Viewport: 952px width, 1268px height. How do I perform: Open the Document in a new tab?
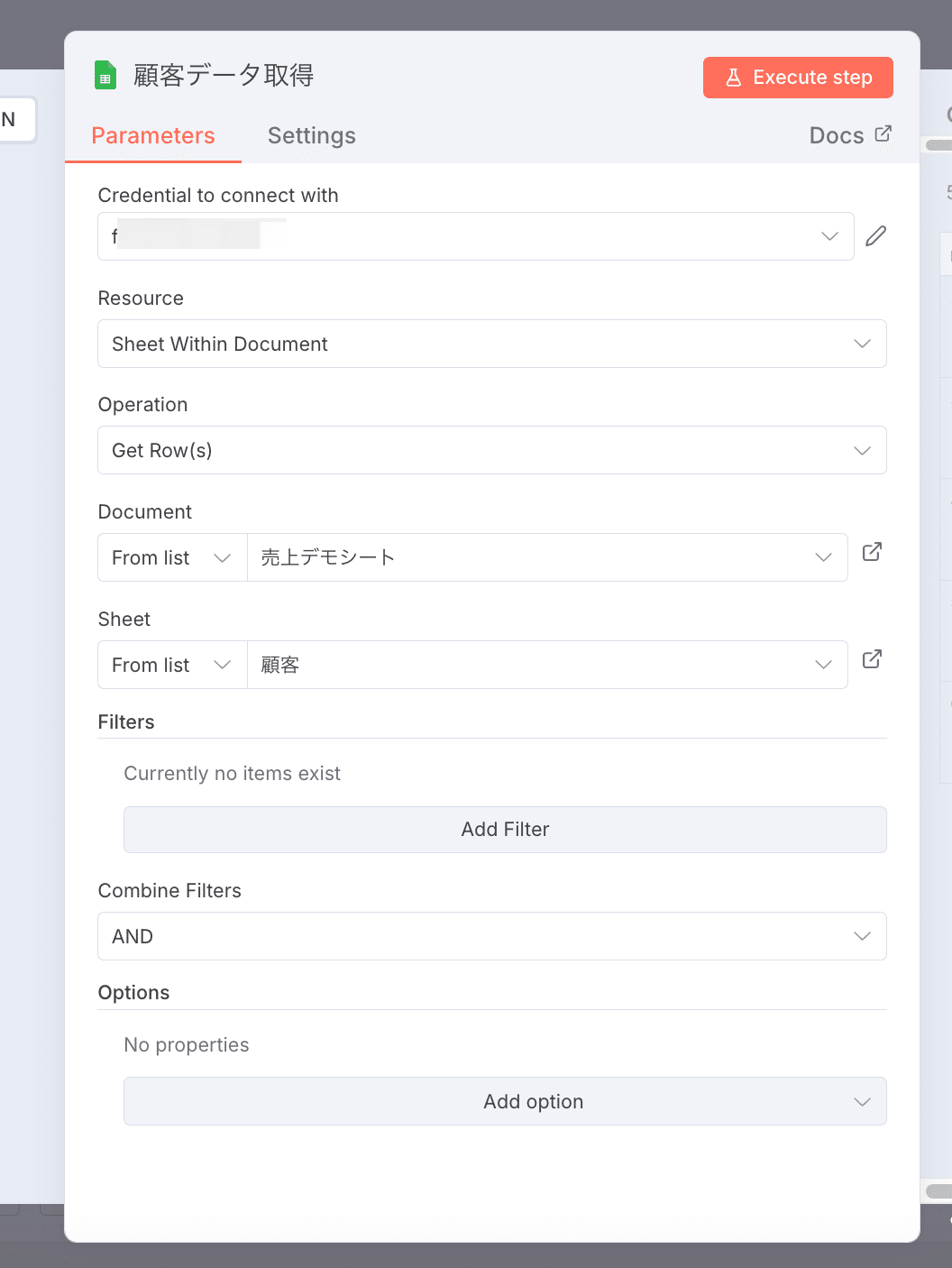(872, 552)
